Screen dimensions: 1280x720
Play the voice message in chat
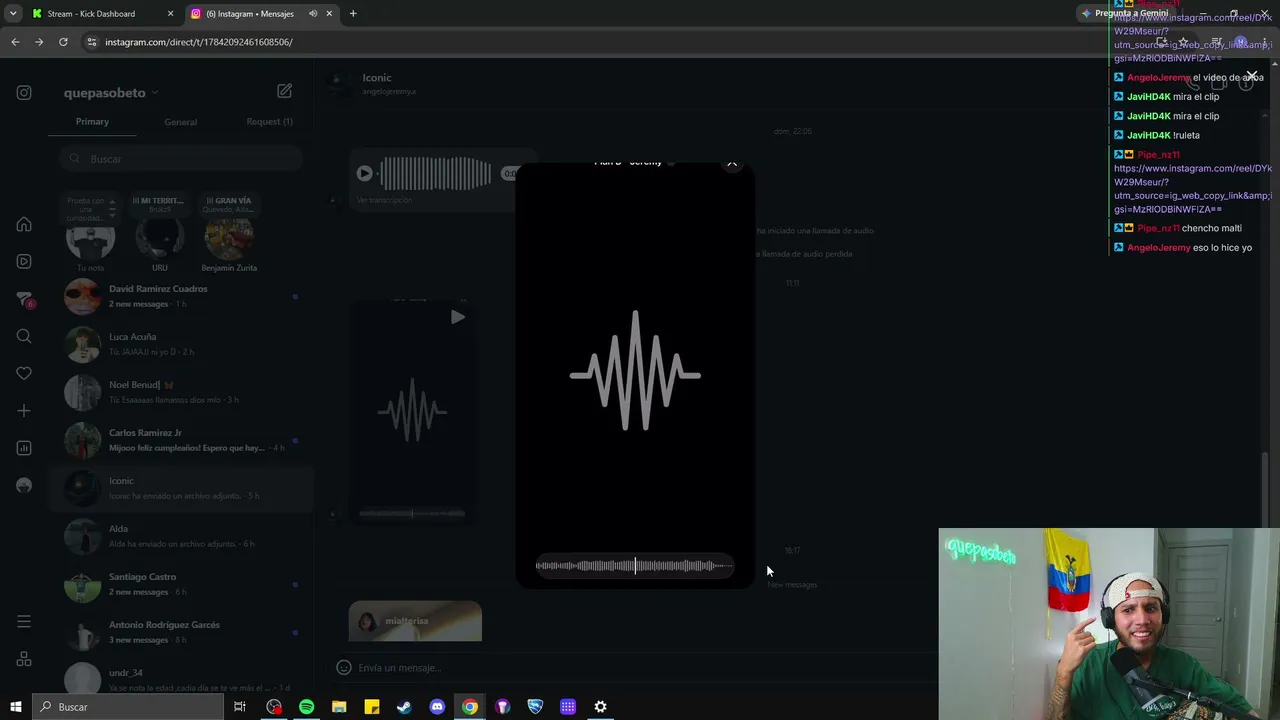coord(364,173)
